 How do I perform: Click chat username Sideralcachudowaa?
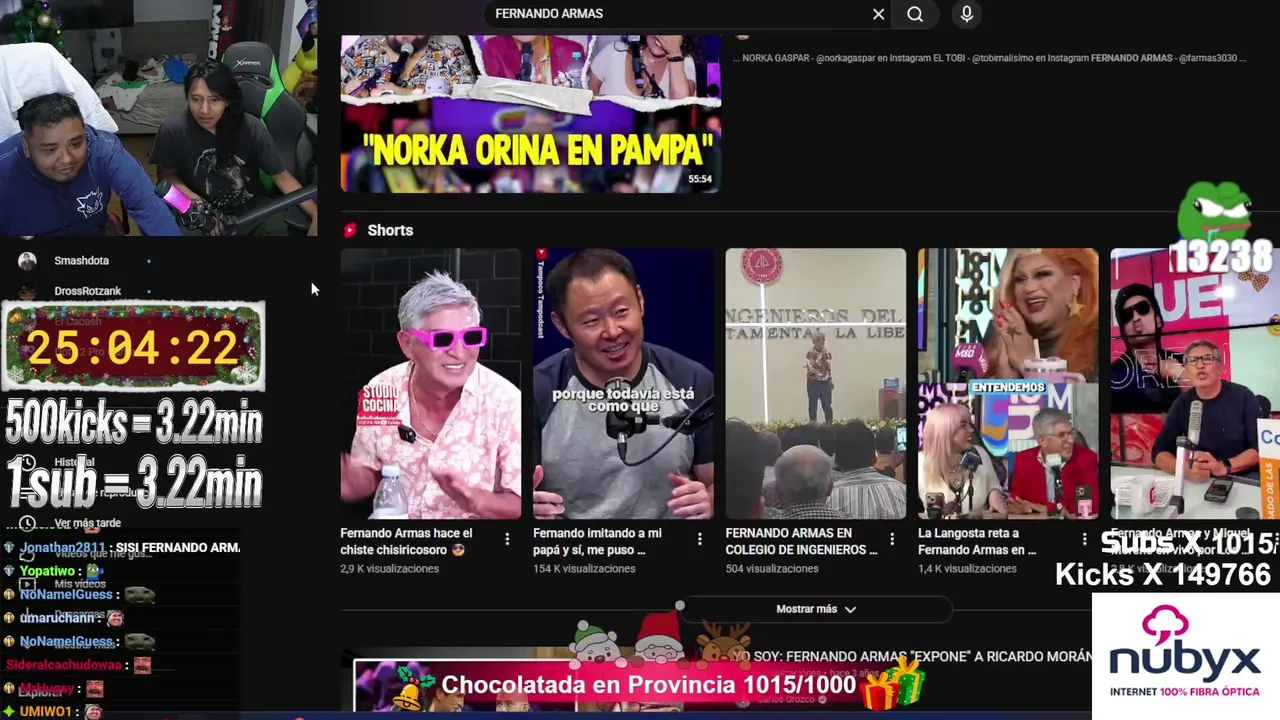pos(64,665)
